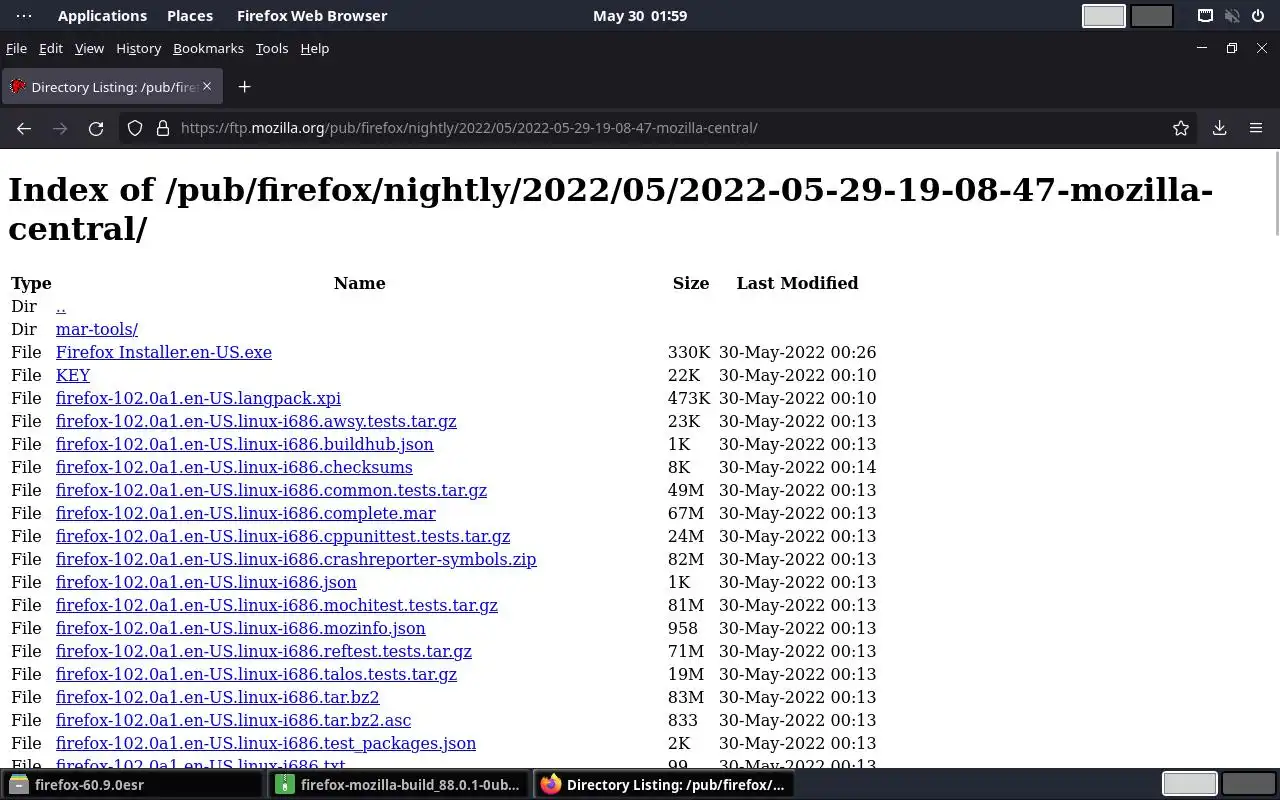Image resolution: width=1280 pixels, height=800 pixels.
Task: Click the muted volume tray icon
Action: [x=1232, y=16]
